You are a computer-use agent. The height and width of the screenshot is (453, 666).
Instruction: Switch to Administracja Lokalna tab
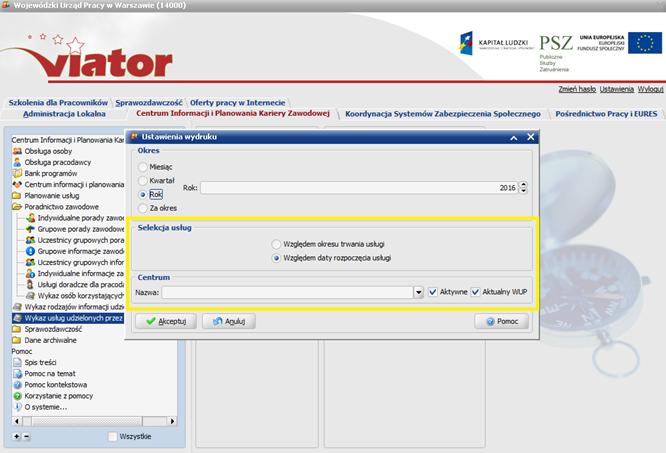pyautogui.click(x=64, y=114)
